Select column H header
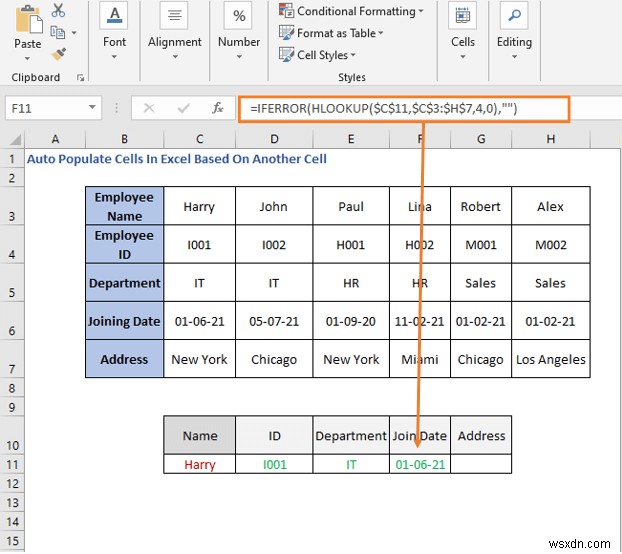This screenshot has height=554, width=622. pos(551,139)
